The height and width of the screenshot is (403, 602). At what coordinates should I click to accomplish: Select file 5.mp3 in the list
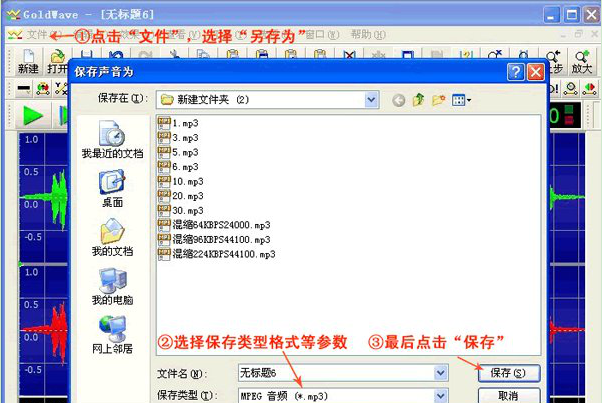coord(178,152)
